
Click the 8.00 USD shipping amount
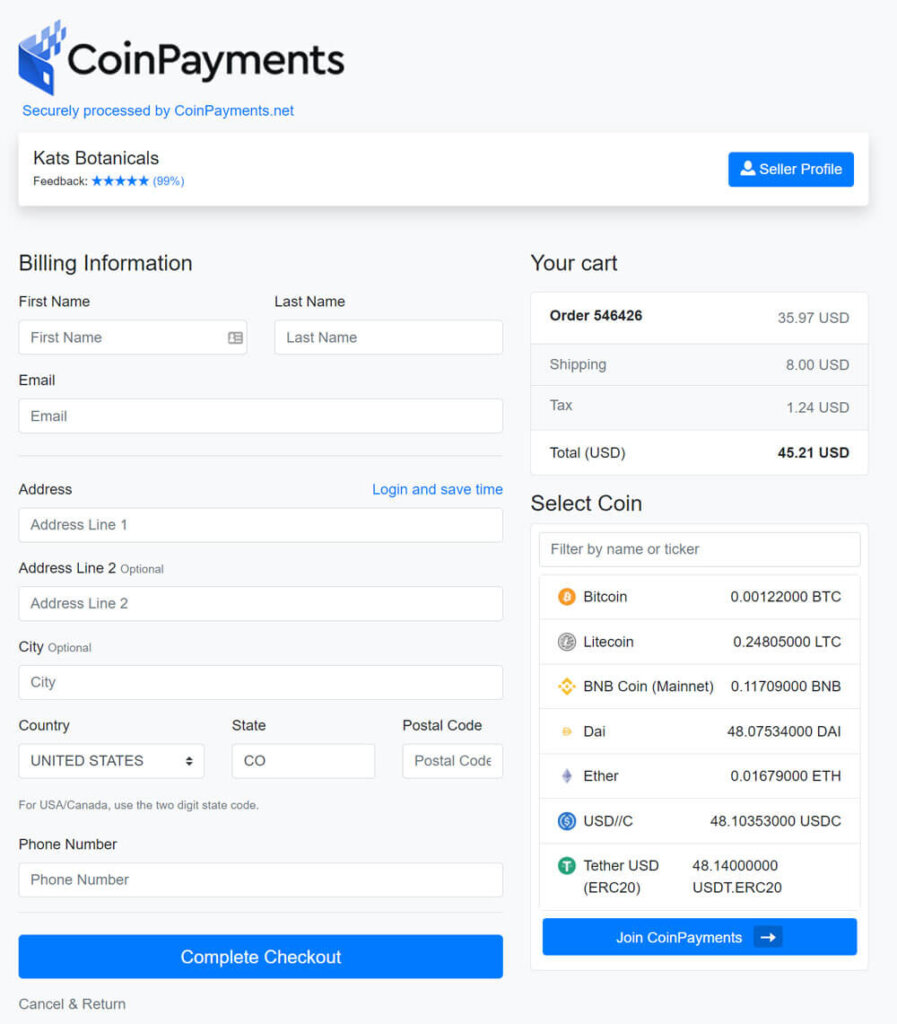pyautogui.click(x=817, y=365)
